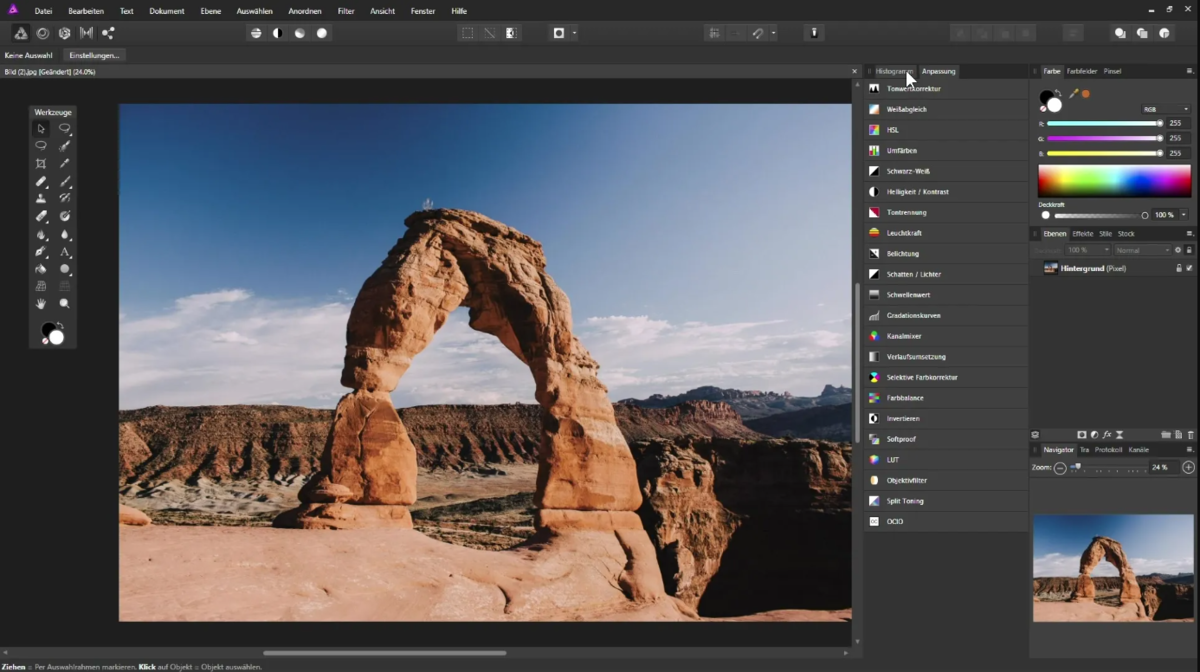Image resolution: width=1200 pixels, height=672 pixels.
Task: Open the RGB color model dropdown
Action: 1165,109
